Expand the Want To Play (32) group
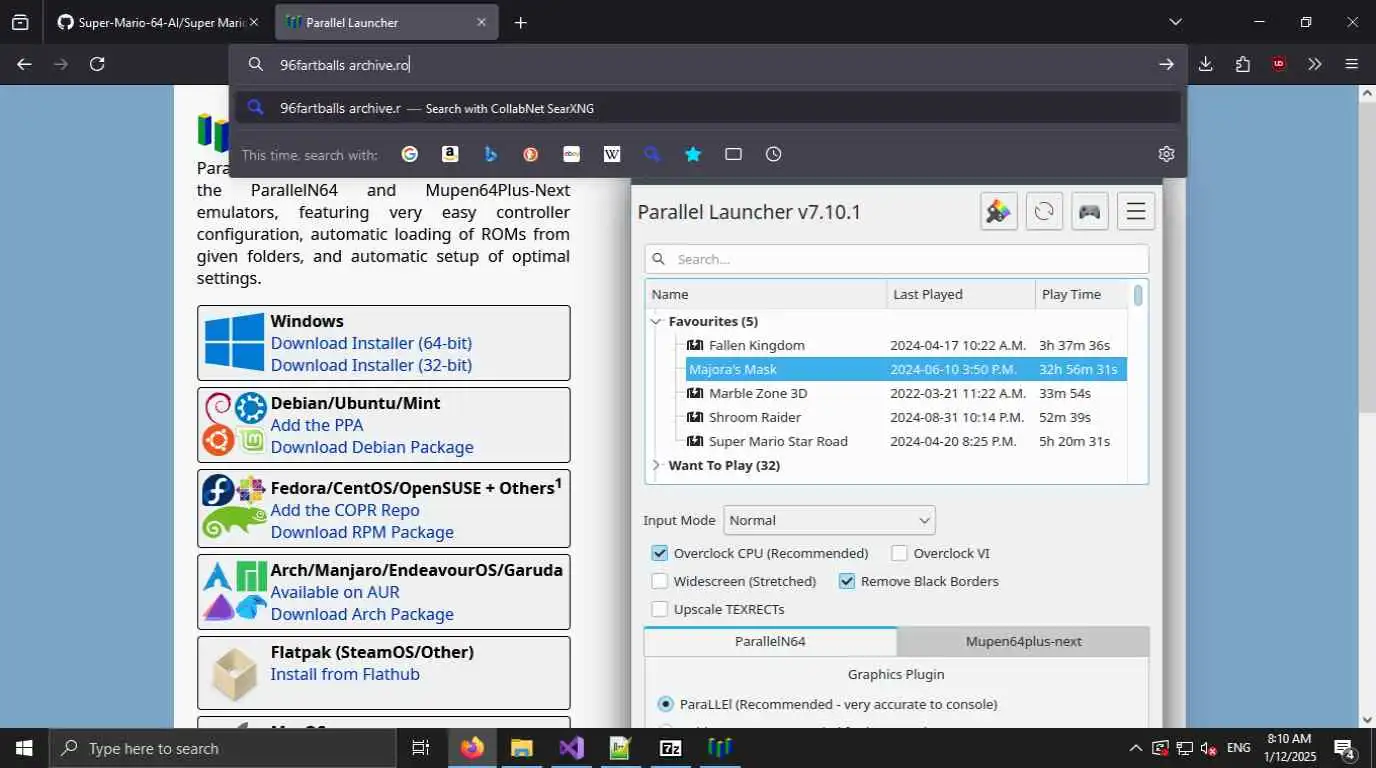 click(656, 465)
